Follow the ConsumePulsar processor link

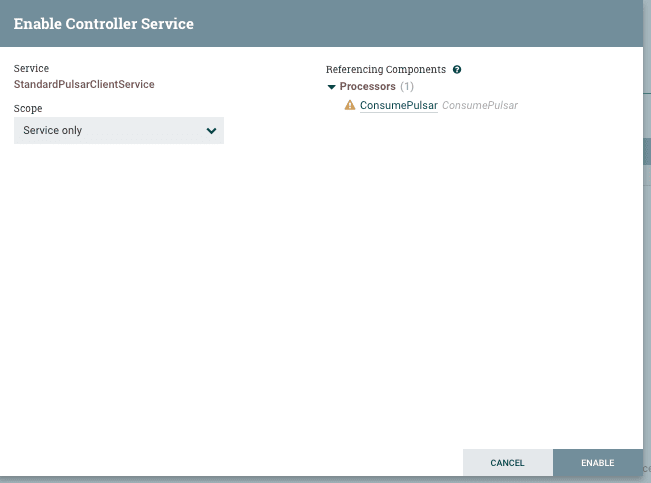(x=399, y=105)
